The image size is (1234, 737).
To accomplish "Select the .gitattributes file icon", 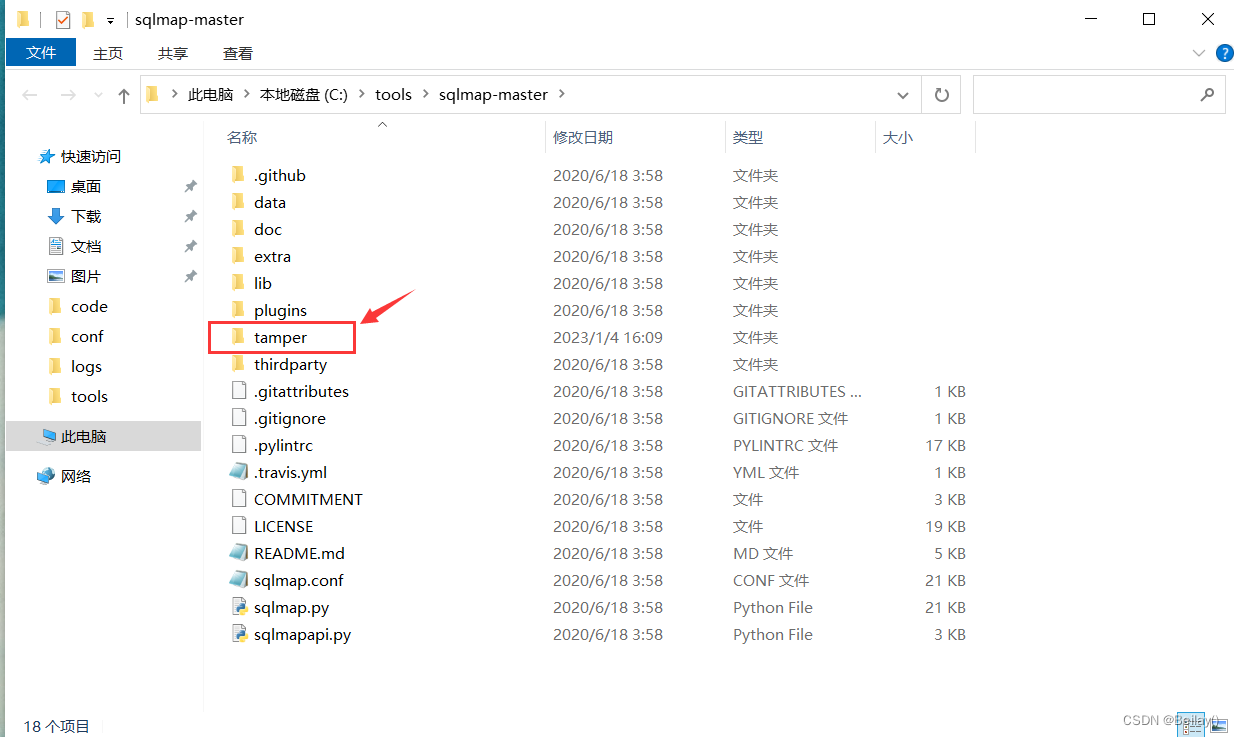I will (x=238, y=391).
